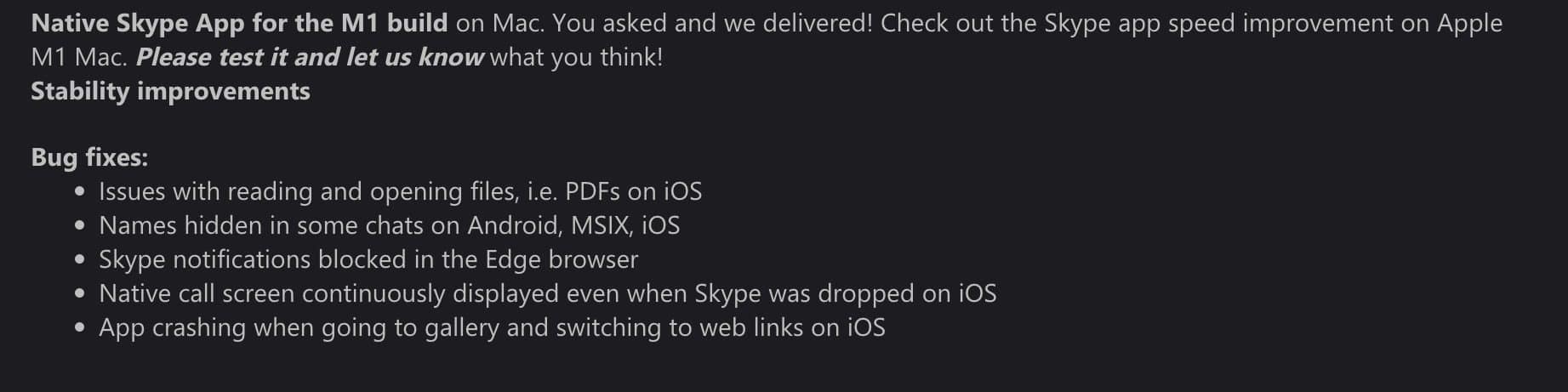The width and height of the screenshot is (1568, 392).
Task: Select the native call screen continuously displayed line
Action: point(547,294)
